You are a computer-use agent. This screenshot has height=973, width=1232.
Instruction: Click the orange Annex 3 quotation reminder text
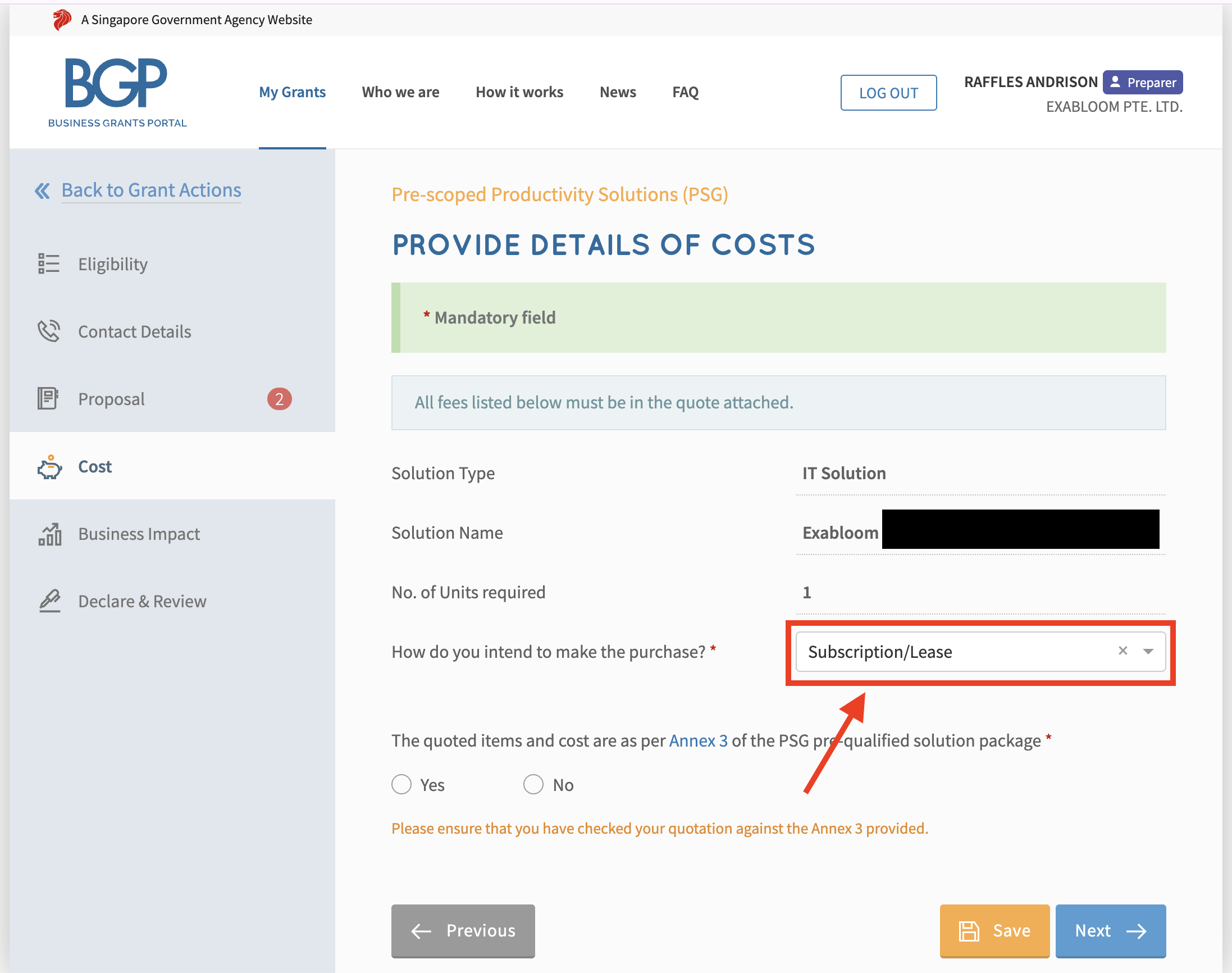click(x=659, y=827)
